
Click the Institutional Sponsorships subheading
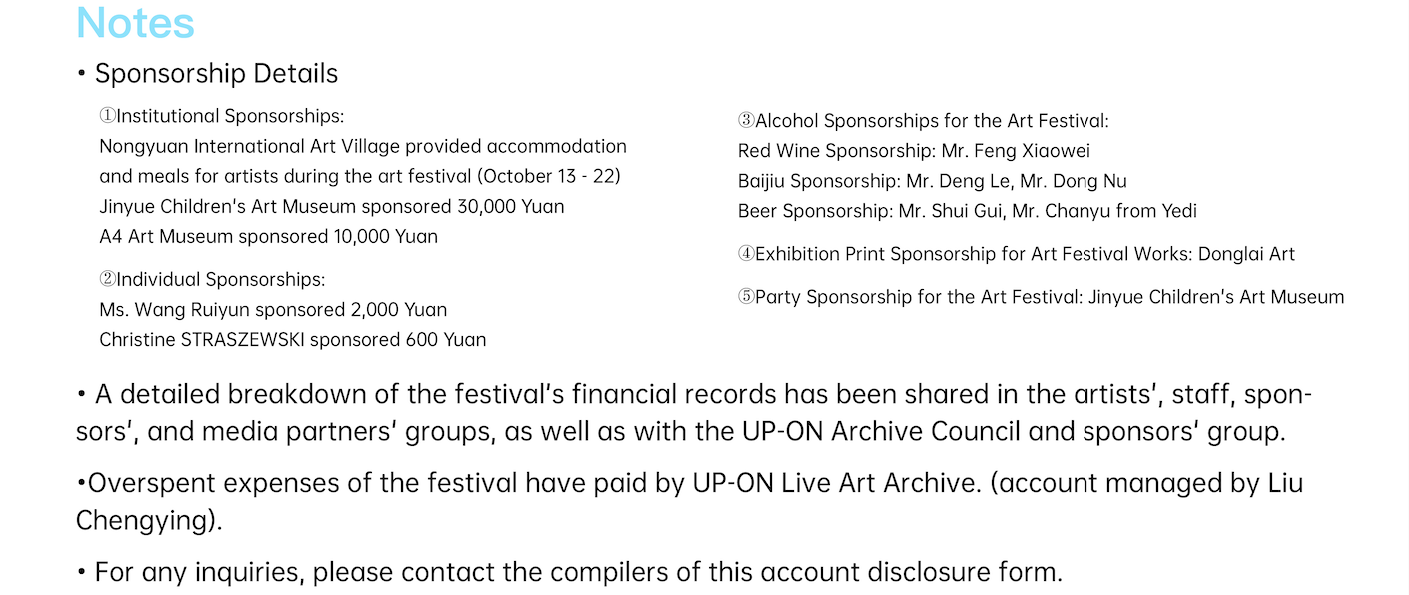point(222,116)
